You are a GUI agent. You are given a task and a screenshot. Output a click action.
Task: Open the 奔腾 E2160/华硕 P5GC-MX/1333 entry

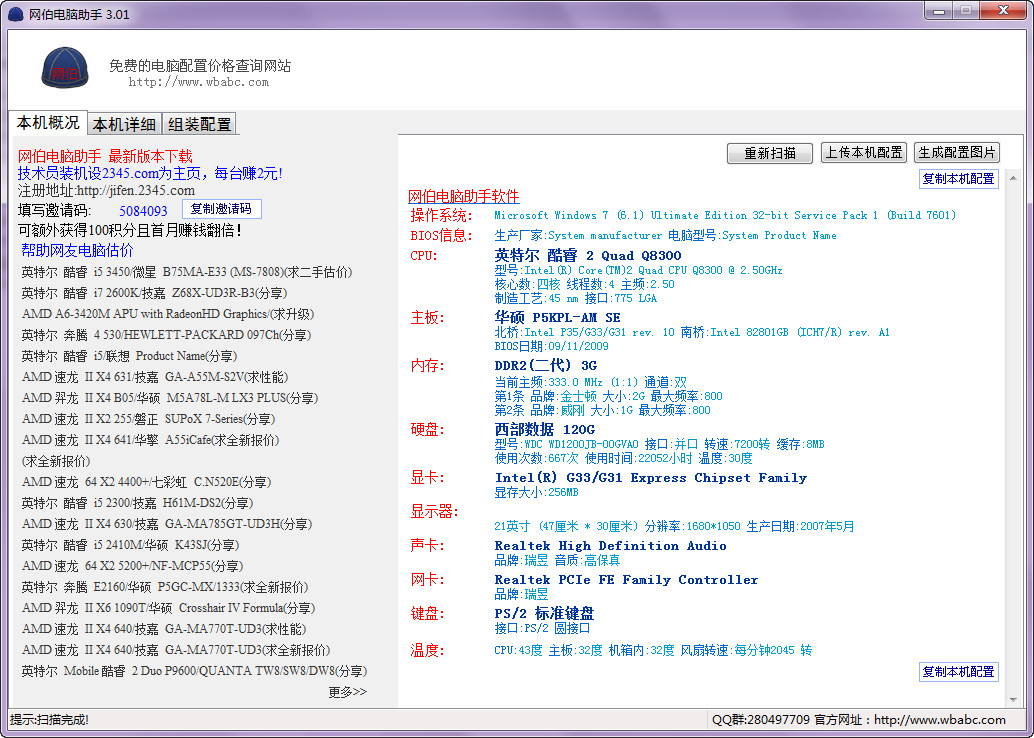coord(165,587)
